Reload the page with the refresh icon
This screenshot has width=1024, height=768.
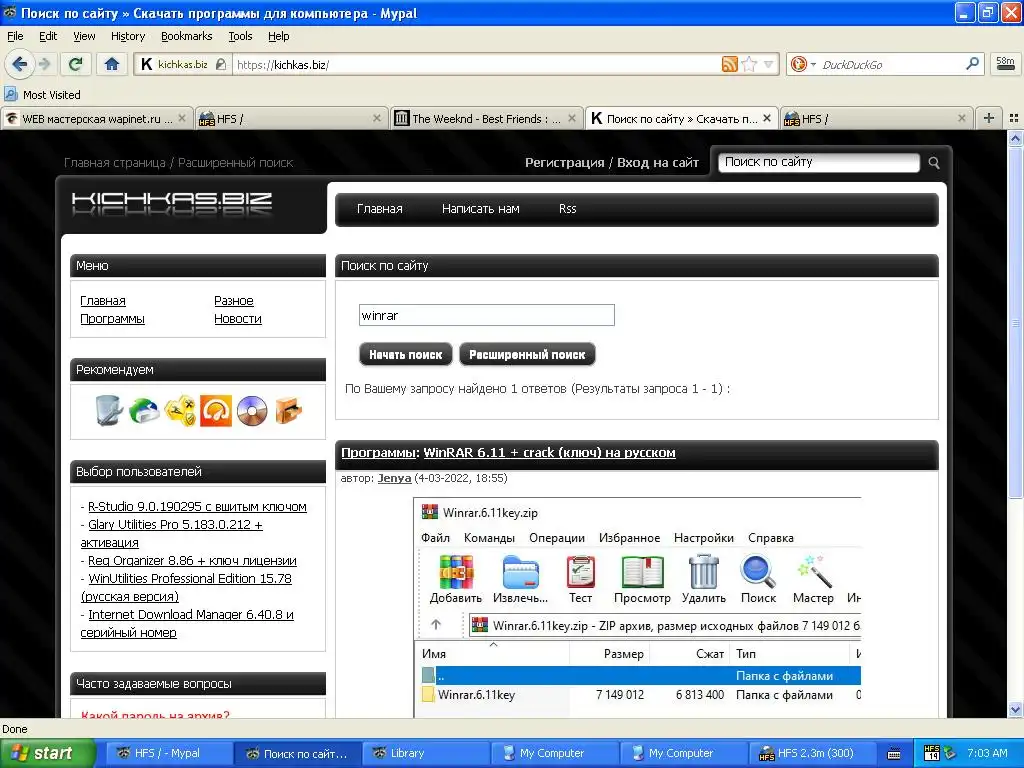(x=75, y=64)
